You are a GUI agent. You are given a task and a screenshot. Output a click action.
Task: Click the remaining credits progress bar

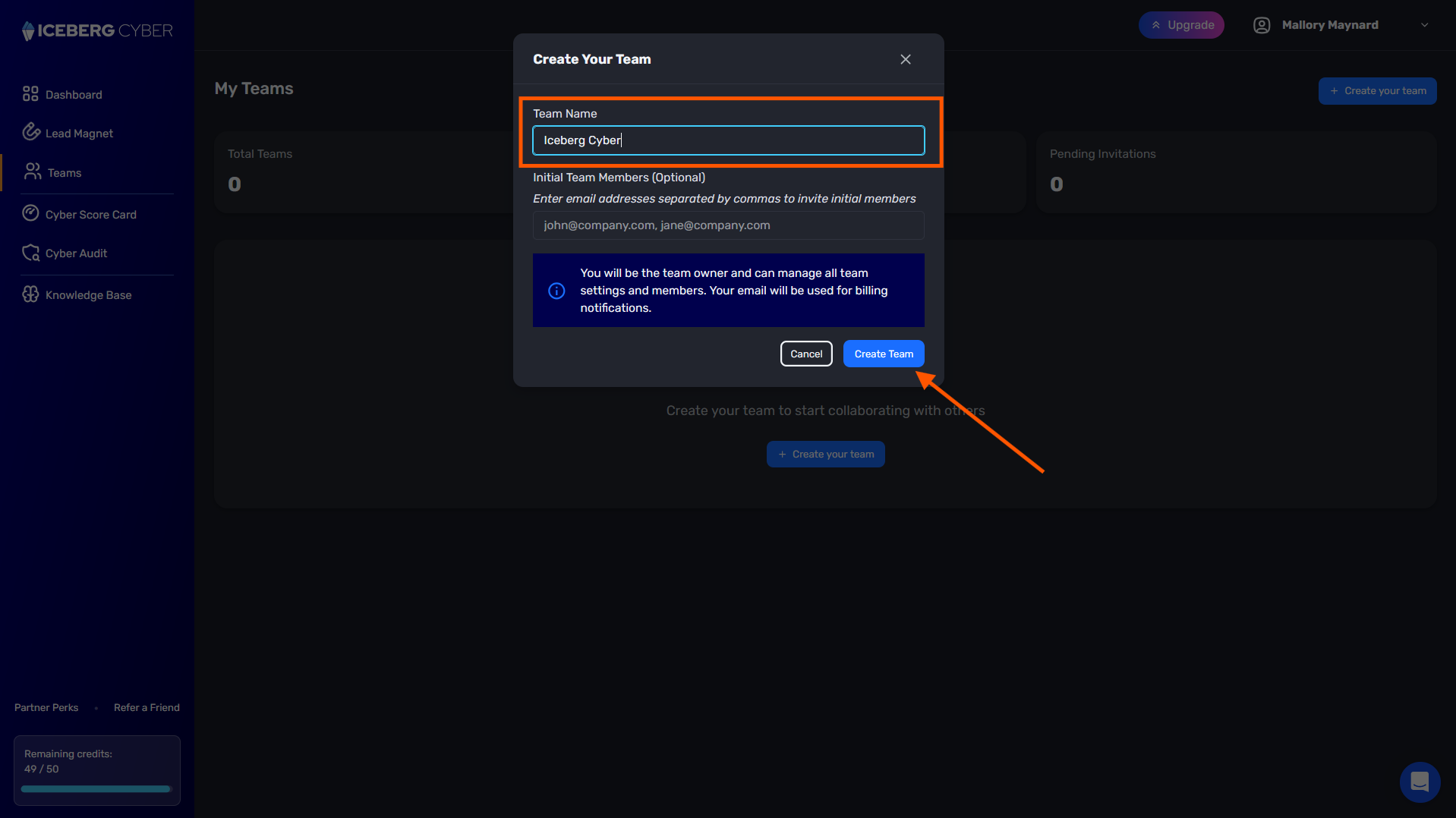tap(96, 789)
